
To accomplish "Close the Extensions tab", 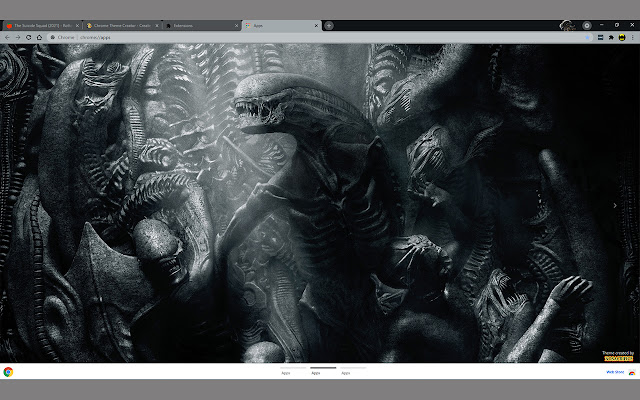I will tap(236, 25).
